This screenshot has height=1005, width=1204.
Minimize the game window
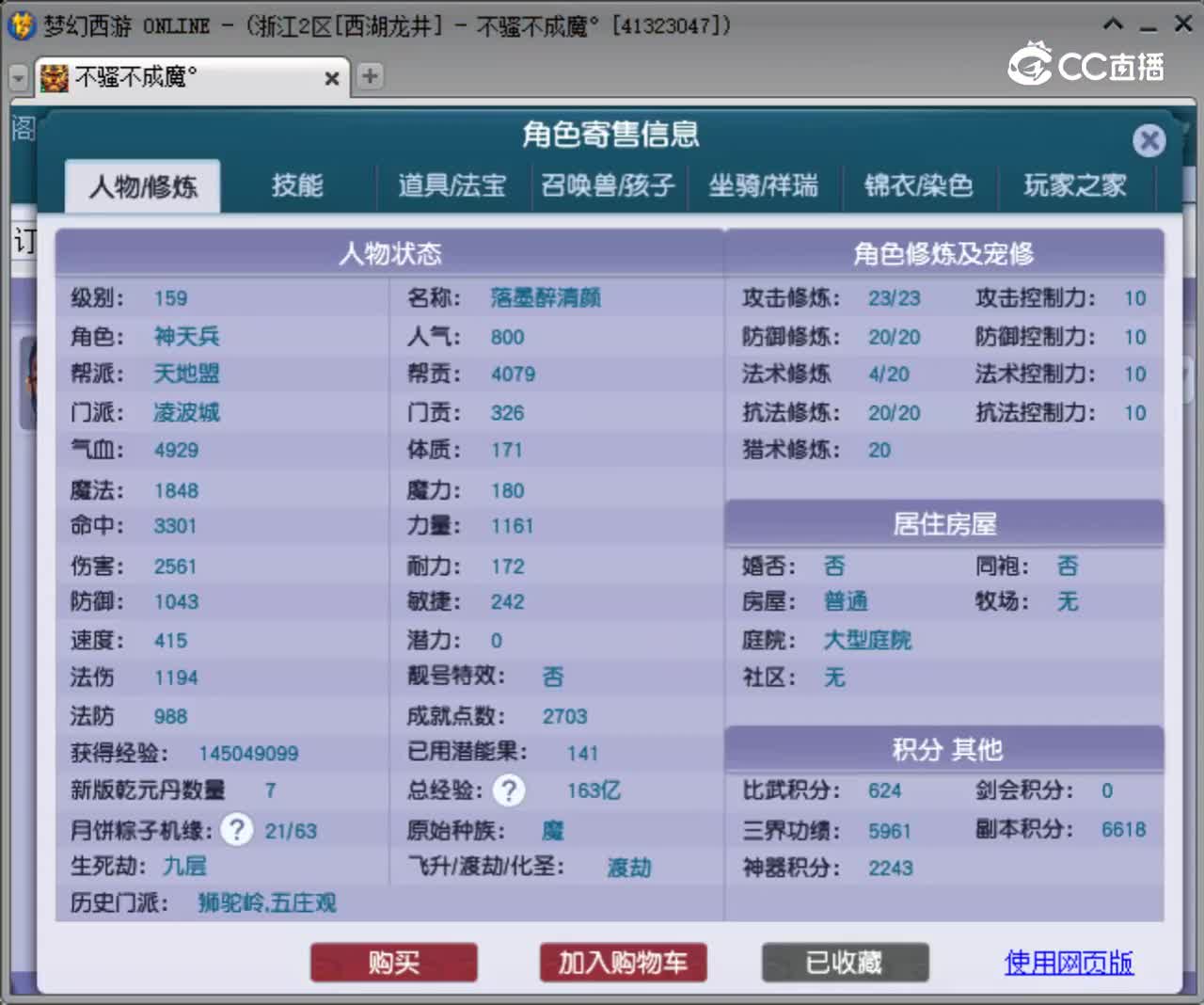tap(1148, 28)
